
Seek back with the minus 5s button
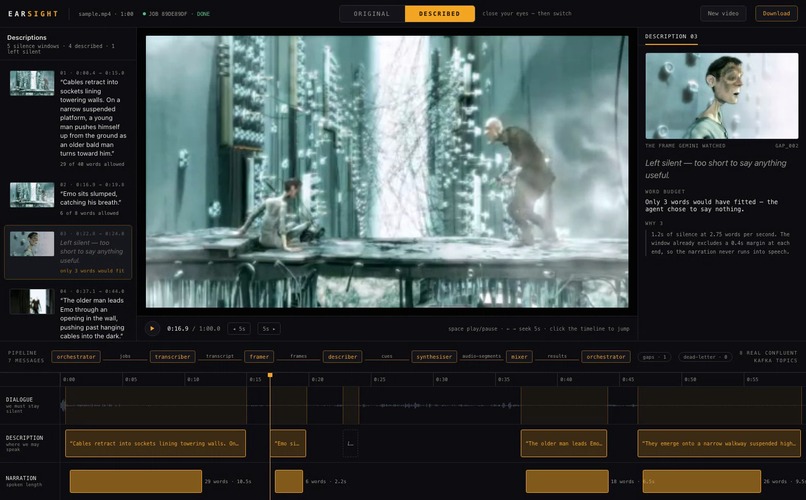240,328
